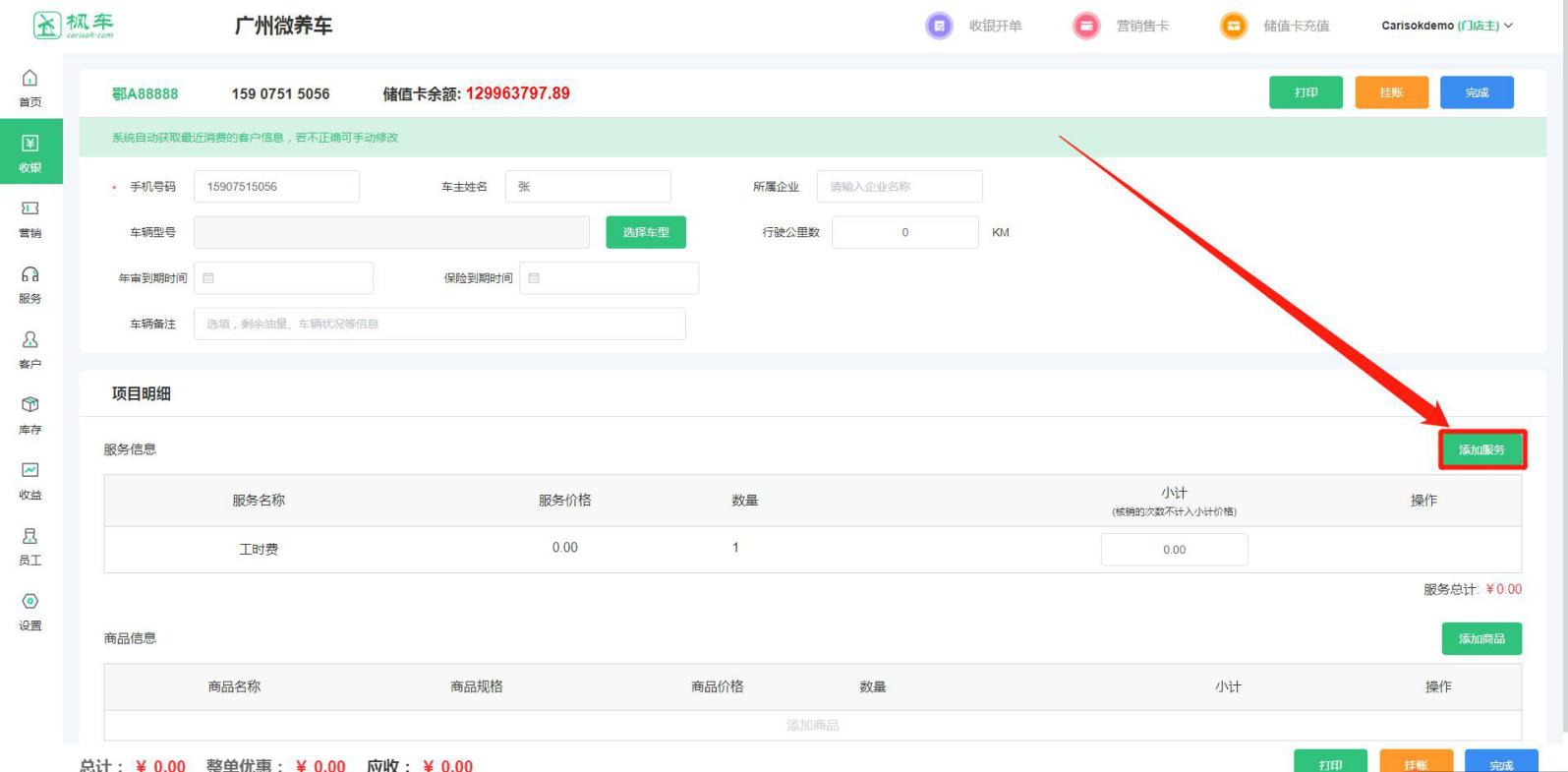Open the 库存 inventory box icon
Image resolution: width=1568 pixels, height=772 pixels.
click(30, 404)
